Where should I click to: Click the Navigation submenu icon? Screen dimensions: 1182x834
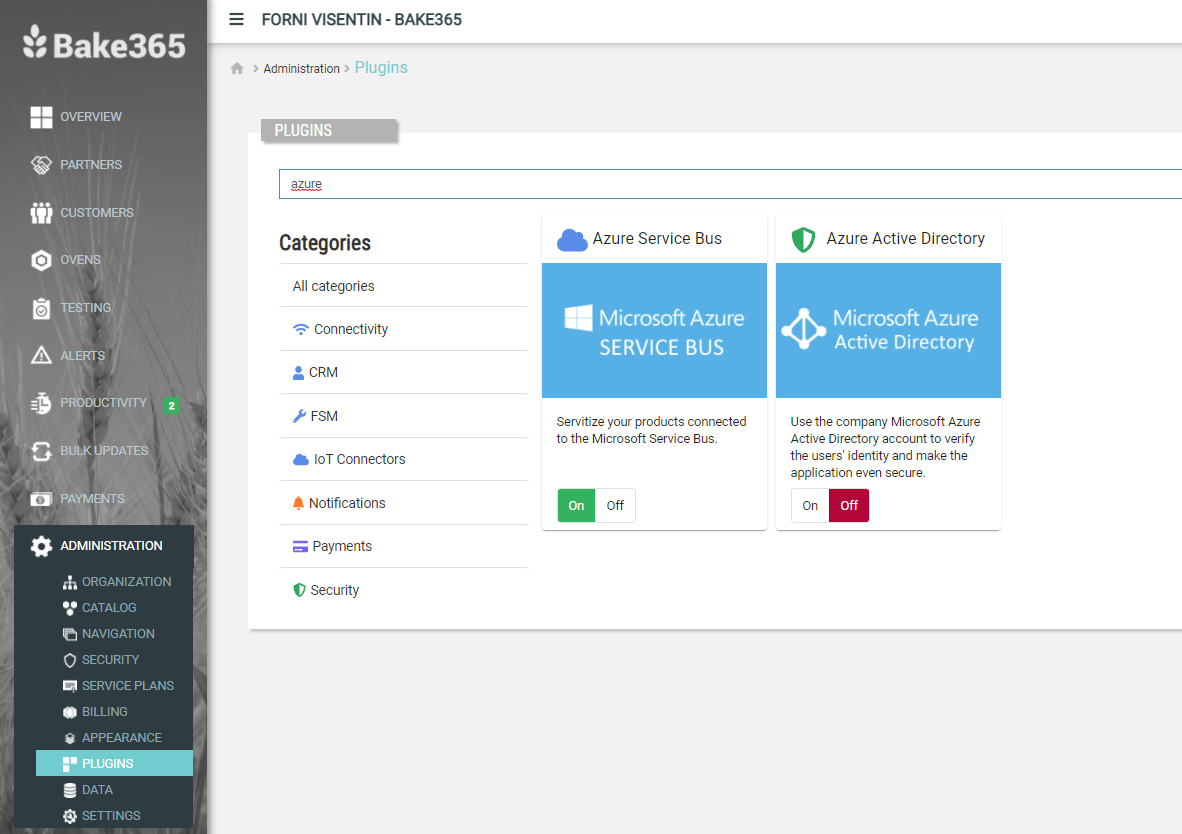click(70, 634)
